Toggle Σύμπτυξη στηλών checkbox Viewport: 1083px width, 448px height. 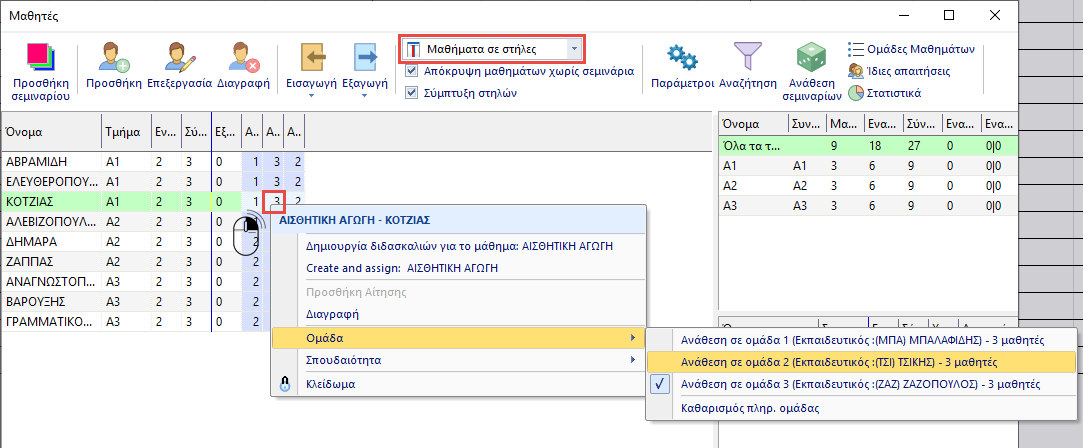click(413, 93)
